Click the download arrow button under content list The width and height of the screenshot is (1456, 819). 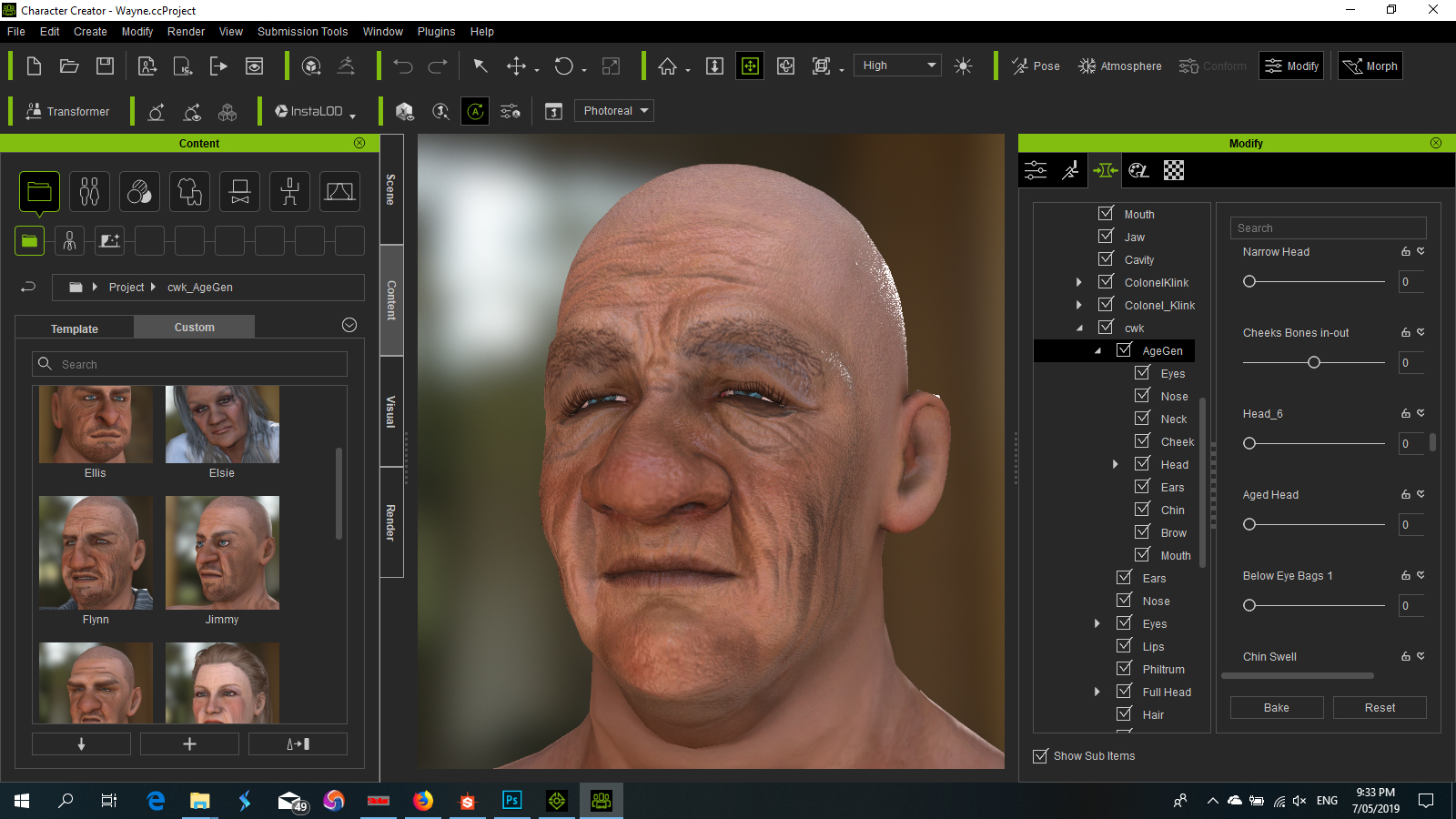click(81, 743)
